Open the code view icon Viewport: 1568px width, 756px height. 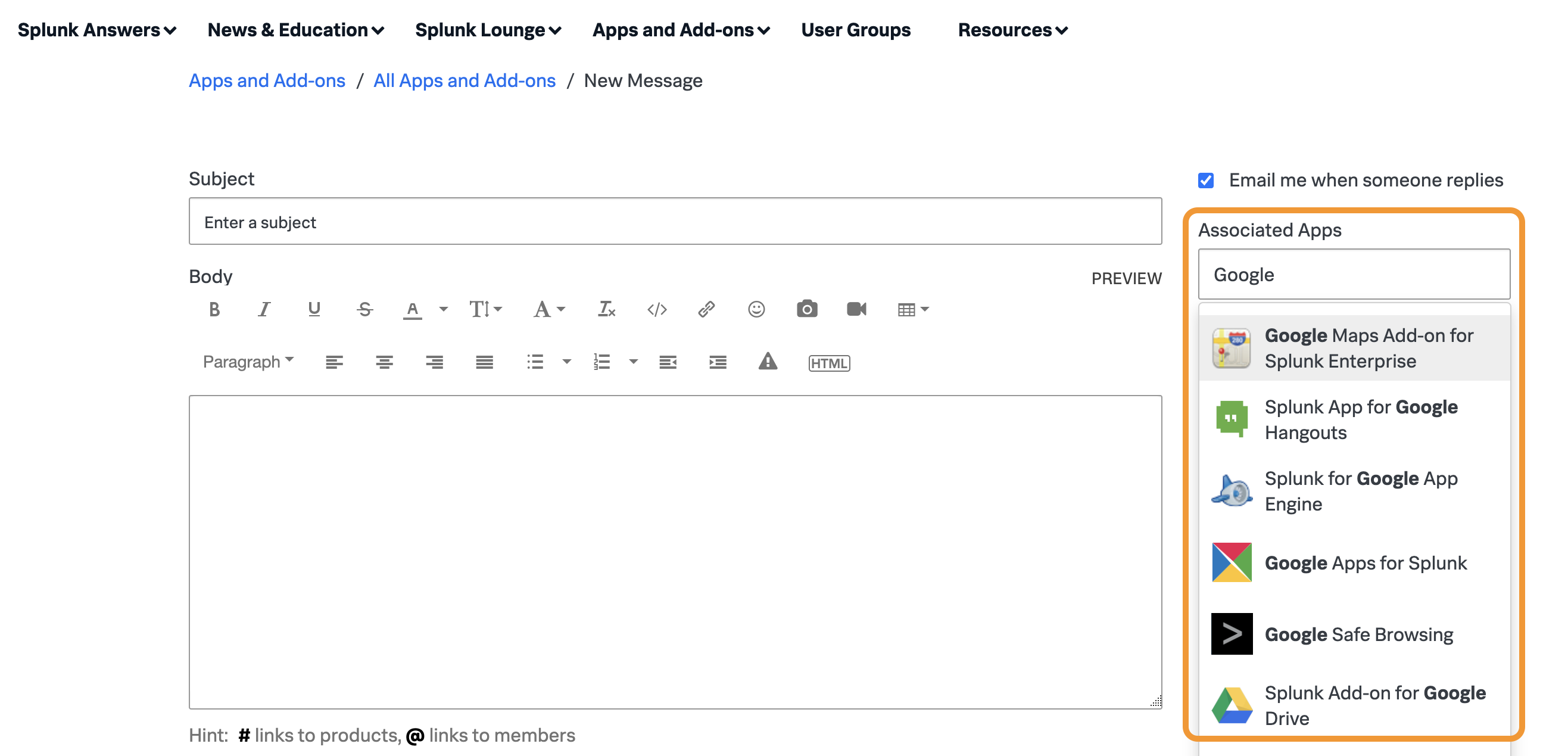657,309
